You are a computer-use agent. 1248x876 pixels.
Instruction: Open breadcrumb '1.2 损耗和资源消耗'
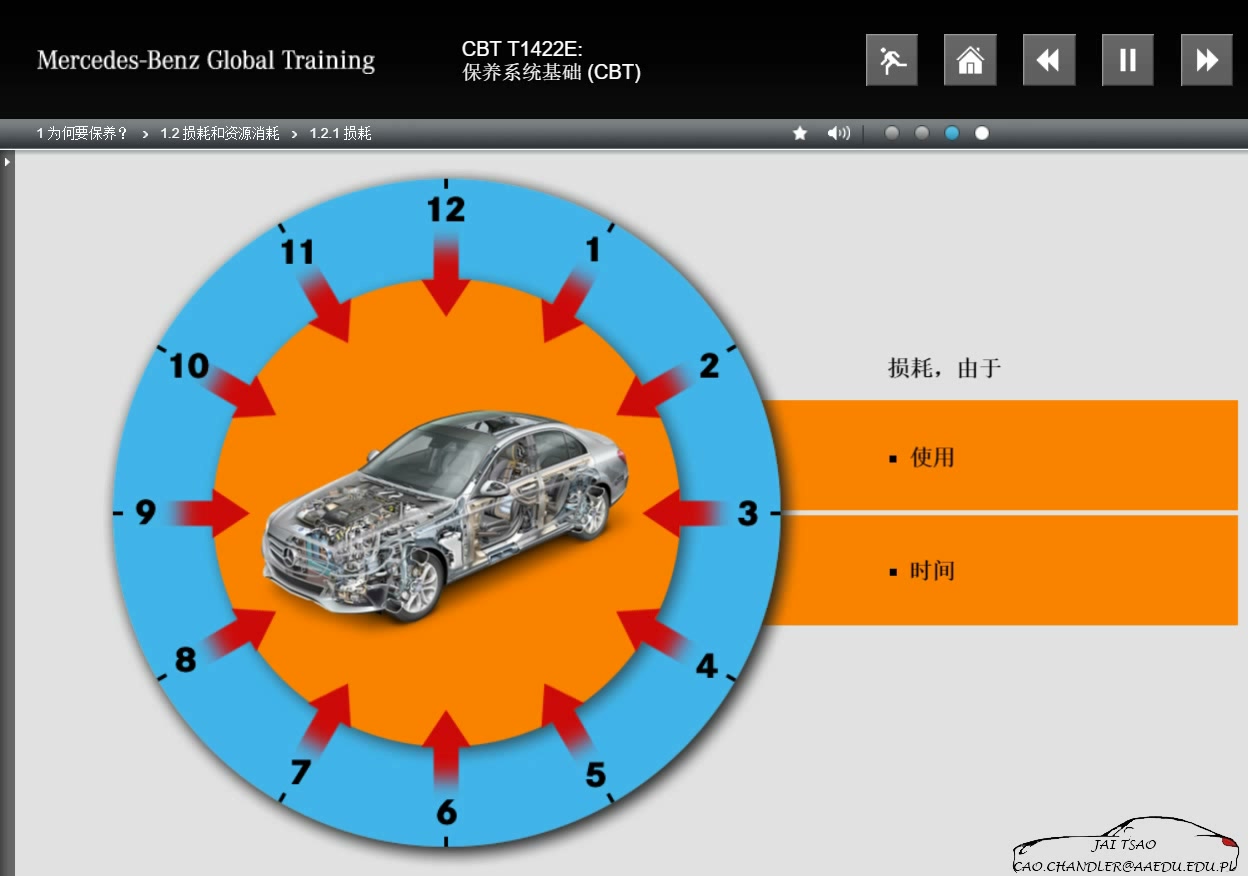[220, 133]
